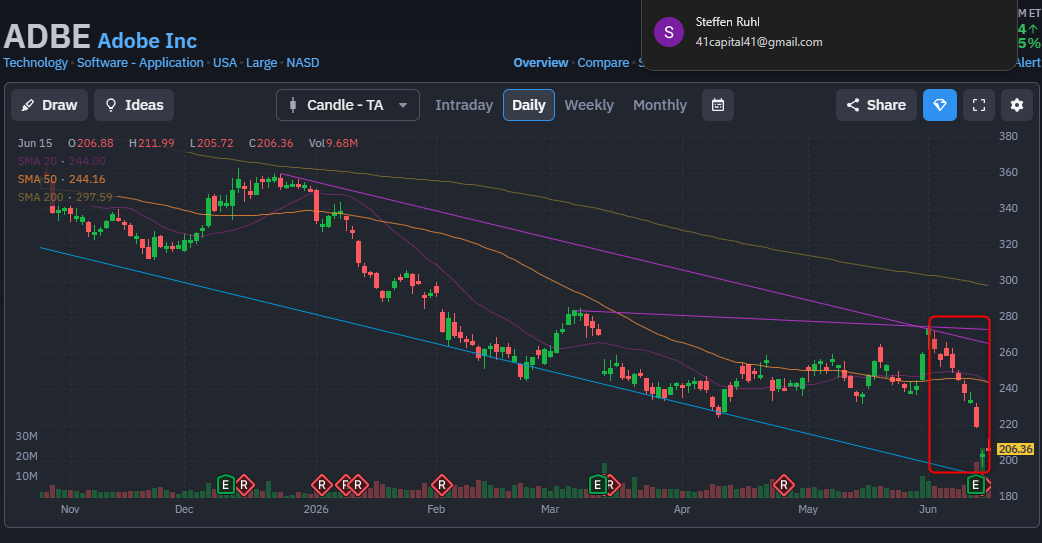Click the purple S profile avatar
This screenshot has height=543, width=1042.
[669, 32]
